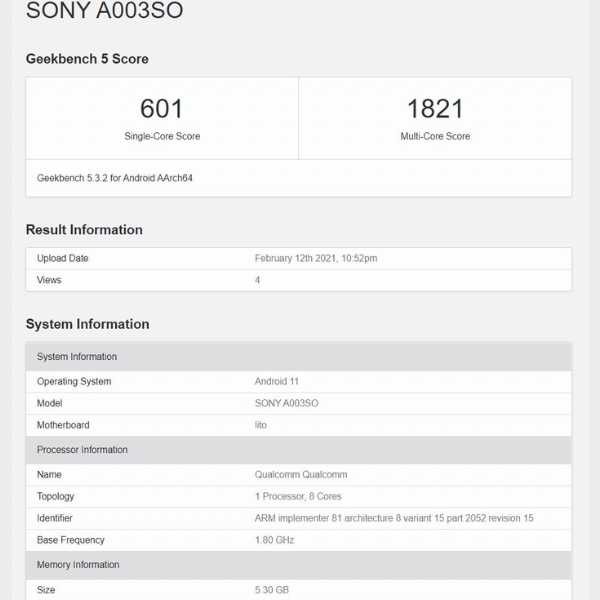Image resolution: width=600 pixels, height=600 pixels.
Task: Click the SONY A003SO page title
Action: pyautogui.click(x=104, y=9)
